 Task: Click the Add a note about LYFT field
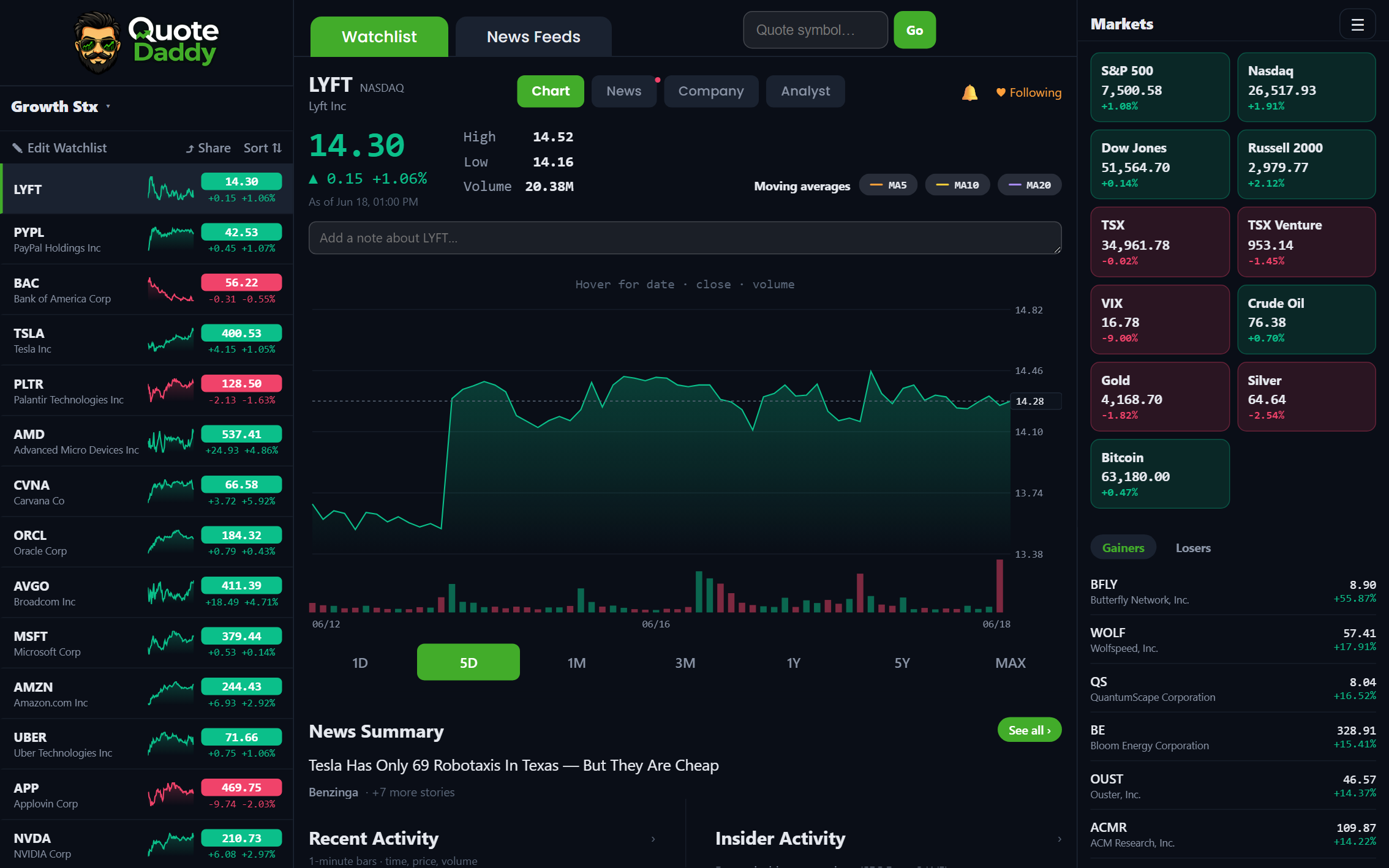[685, 238]
